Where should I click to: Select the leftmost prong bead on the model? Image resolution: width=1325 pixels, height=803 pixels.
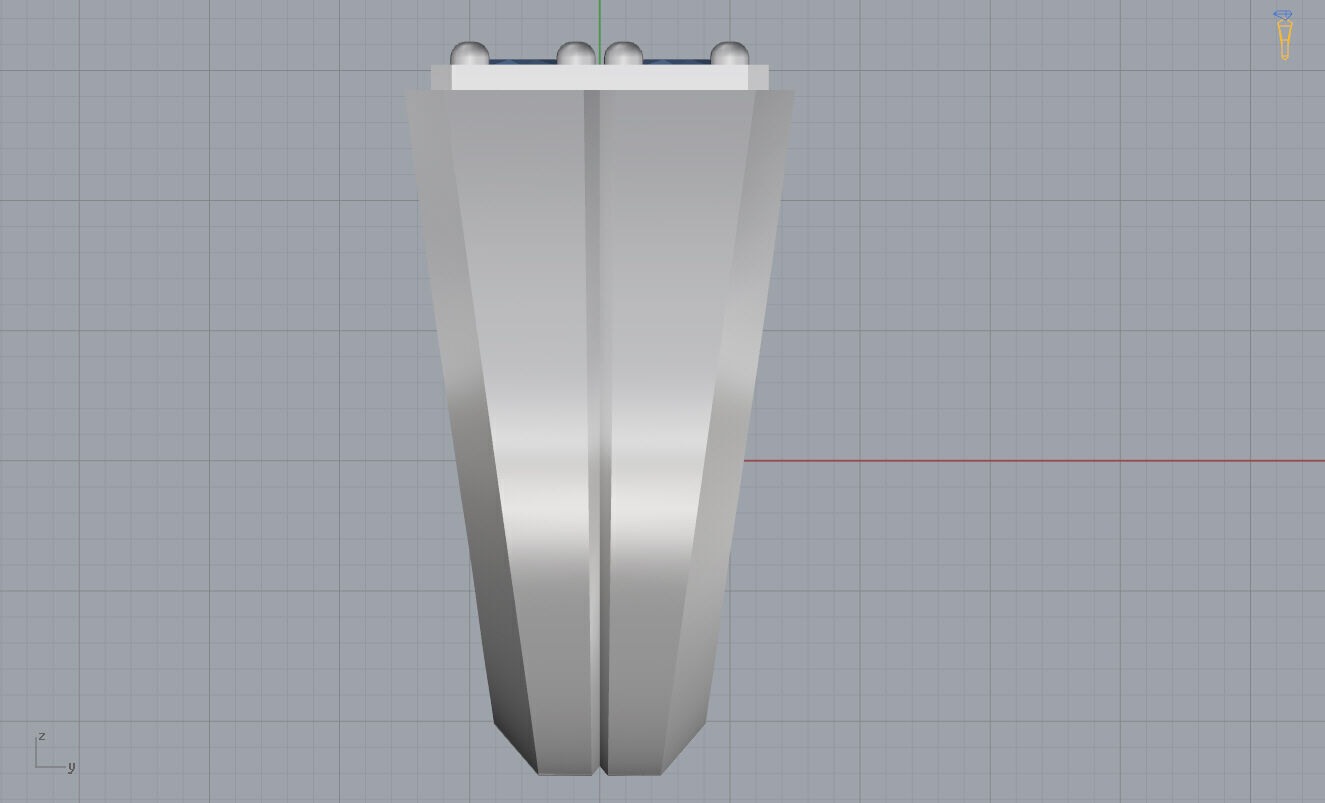coord(469,54)
